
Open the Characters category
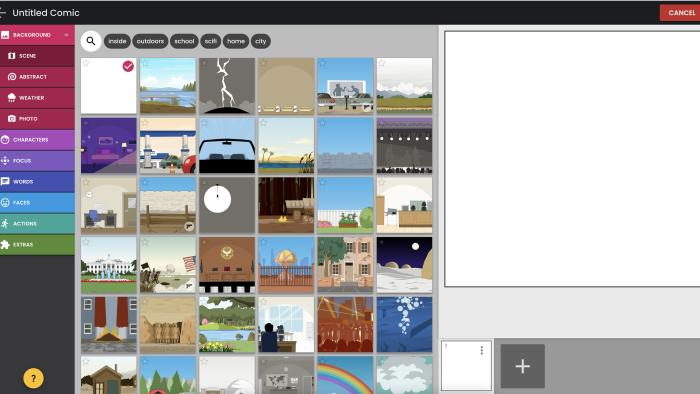37,140
